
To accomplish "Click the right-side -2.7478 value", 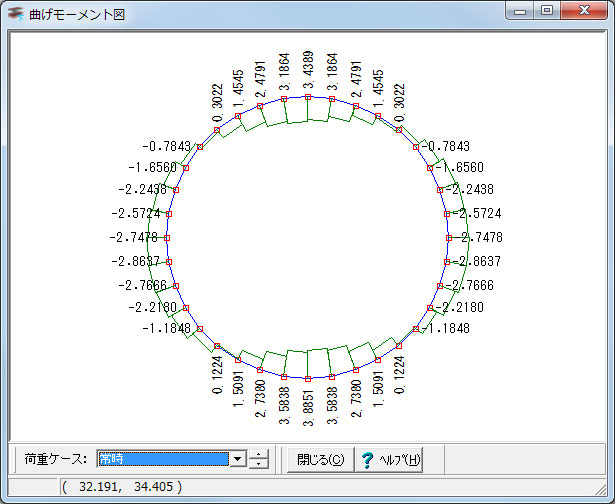I will (x=481, y=237).
